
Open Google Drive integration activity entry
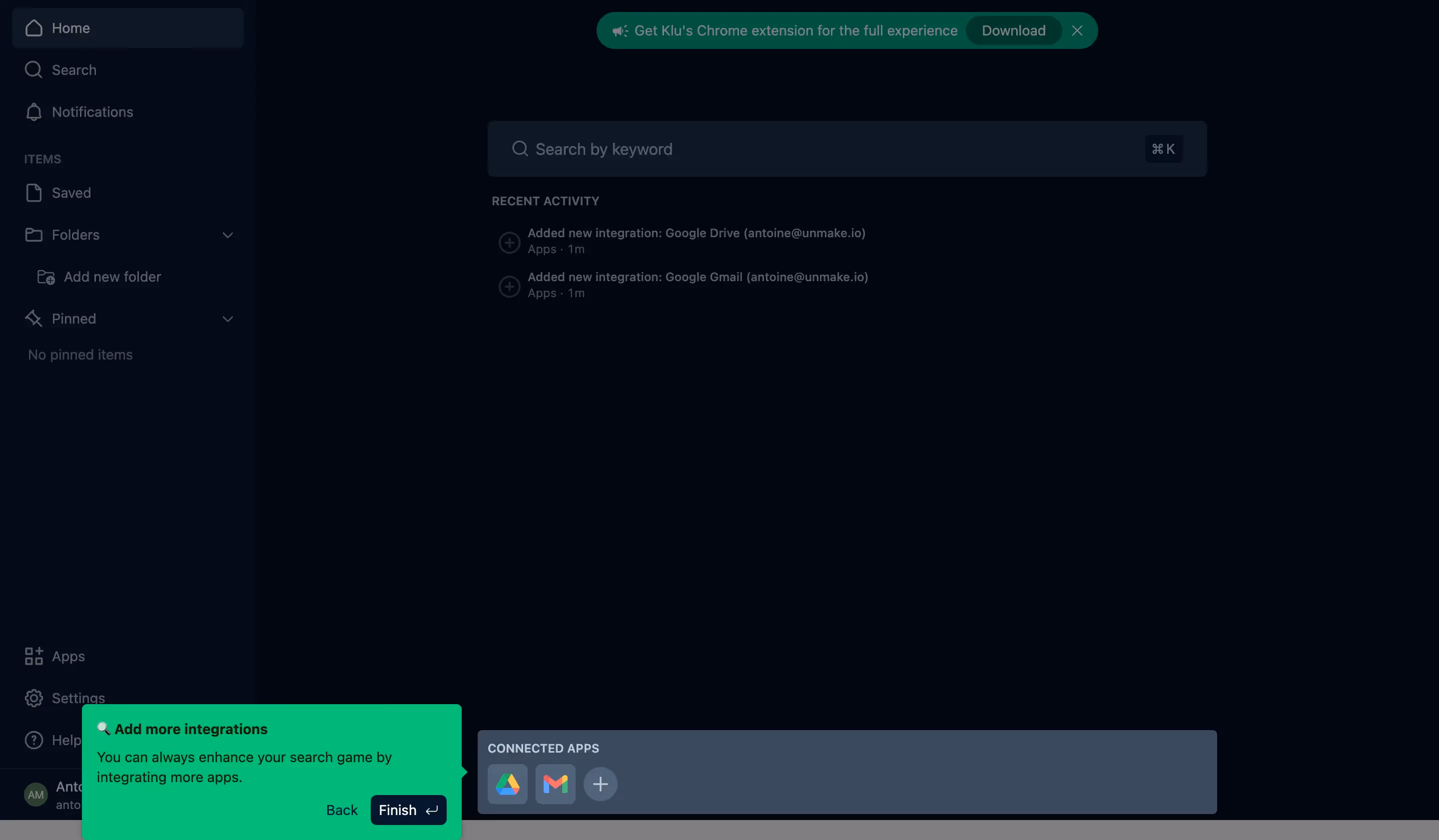[696, 233]
